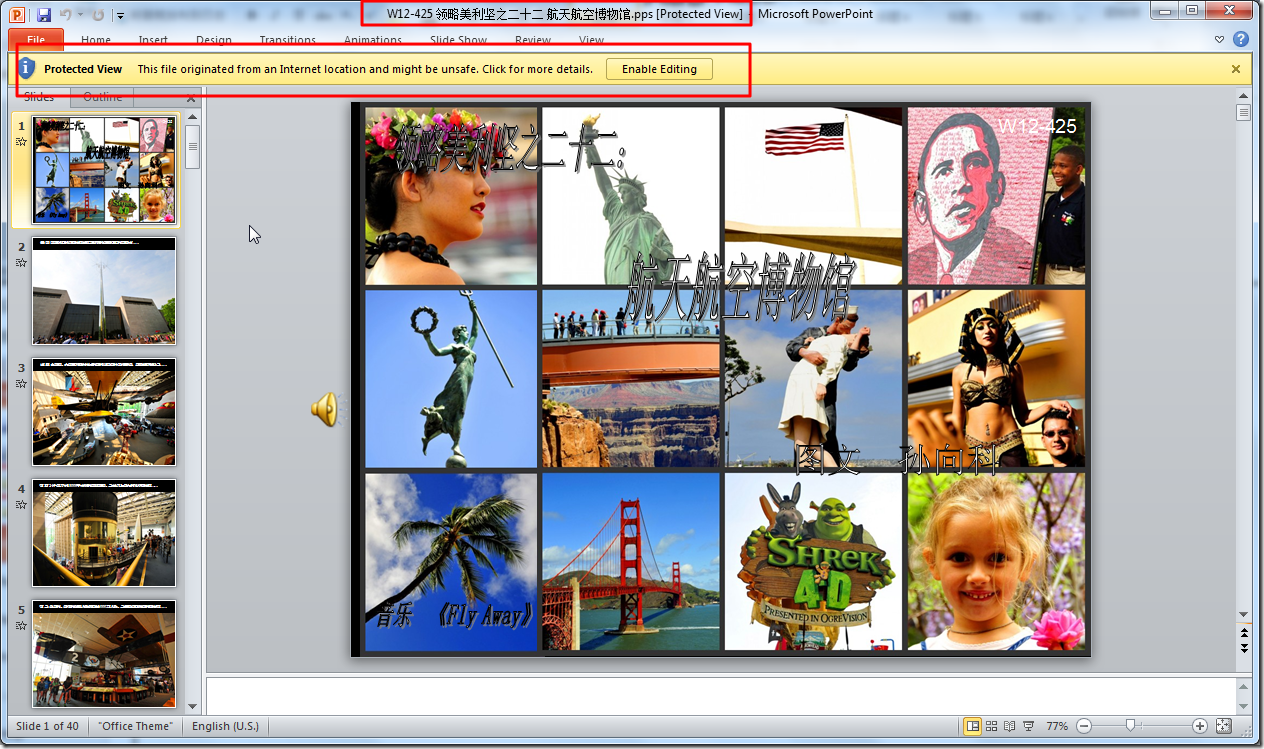This screenshot has height=749, width=1264.
Task: Go to the View ribbon tab
Action: 592,40
